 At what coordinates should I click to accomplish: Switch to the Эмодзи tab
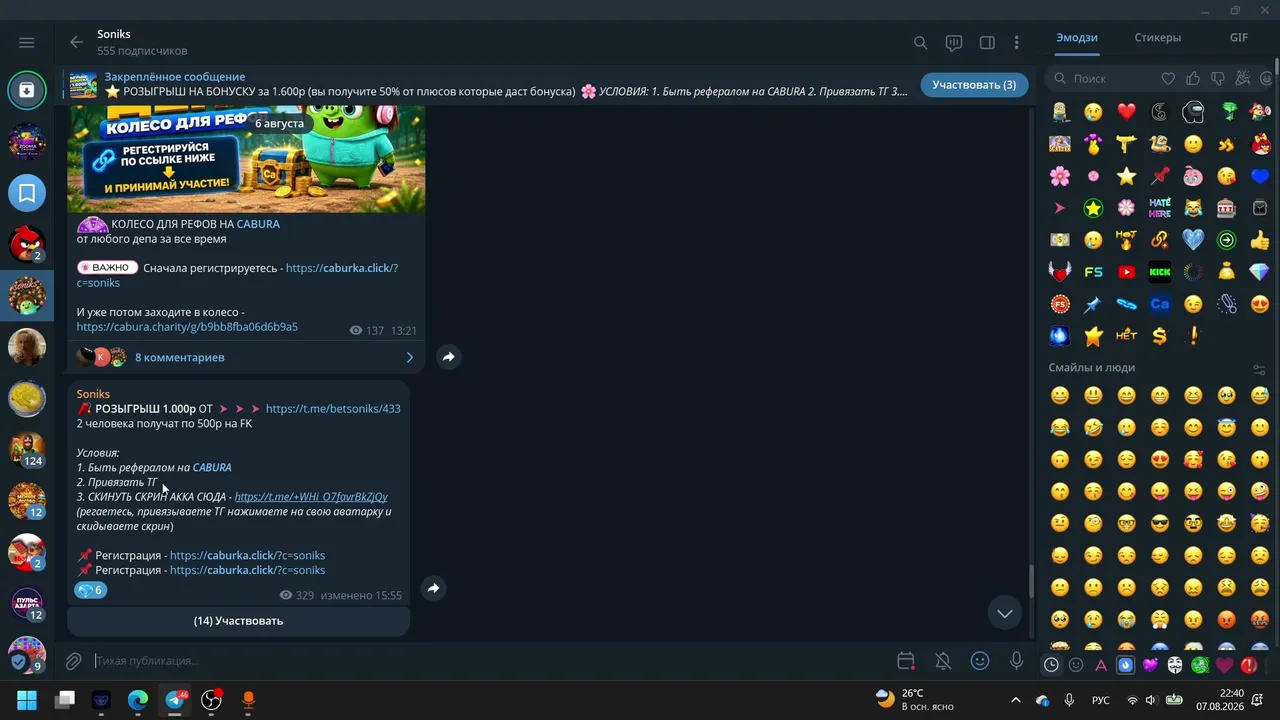pos(1077,38)
